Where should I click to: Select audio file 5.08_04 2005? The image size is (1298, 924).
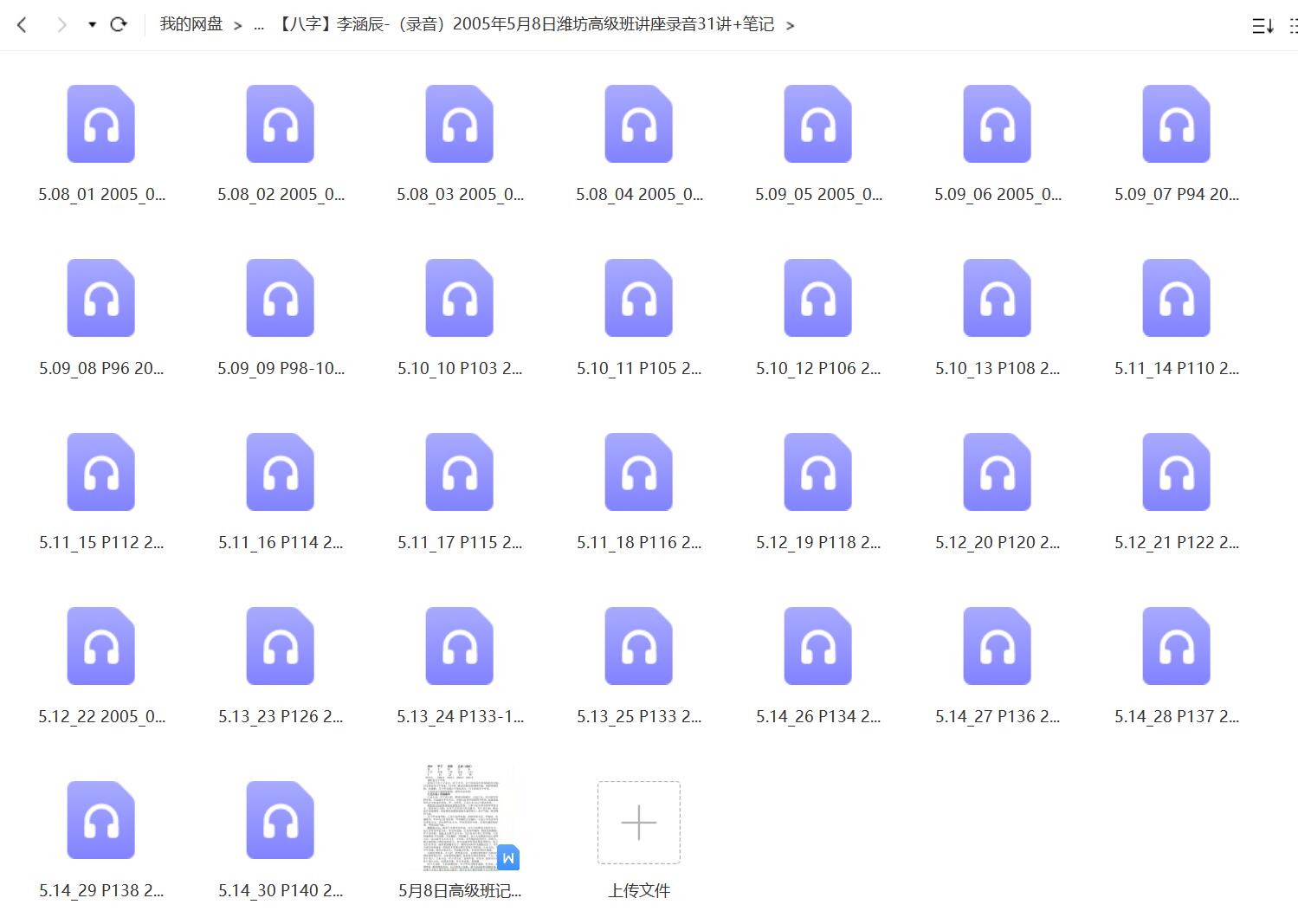pyautogui.click(x=639, y=124)
